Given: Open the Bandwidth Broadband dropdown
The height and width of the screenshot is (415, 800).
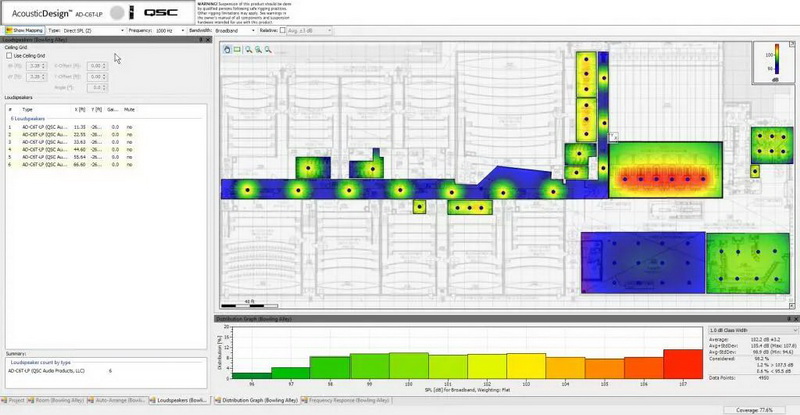Looking at the screenshot, I should point(235,31).
